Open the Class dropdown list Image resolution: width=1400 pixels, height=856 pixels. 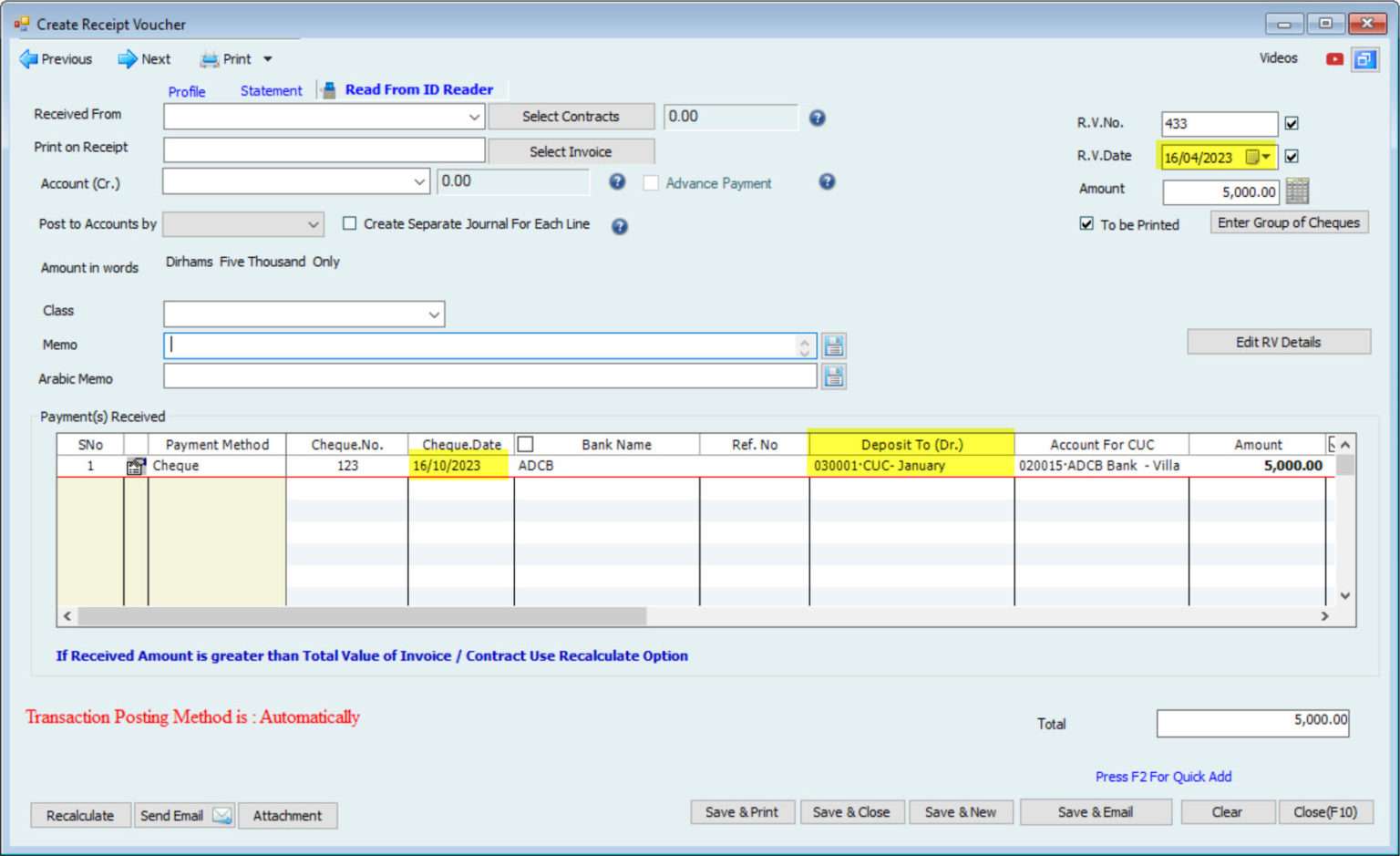[434, 315]
